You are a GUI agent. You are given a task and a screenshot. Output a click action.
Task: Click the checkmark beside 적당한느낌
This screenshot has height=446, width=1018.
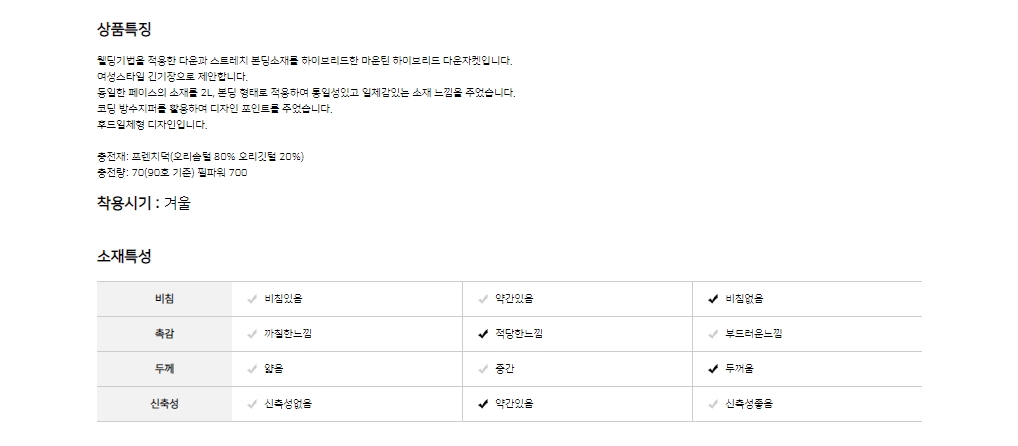(483, 334)
